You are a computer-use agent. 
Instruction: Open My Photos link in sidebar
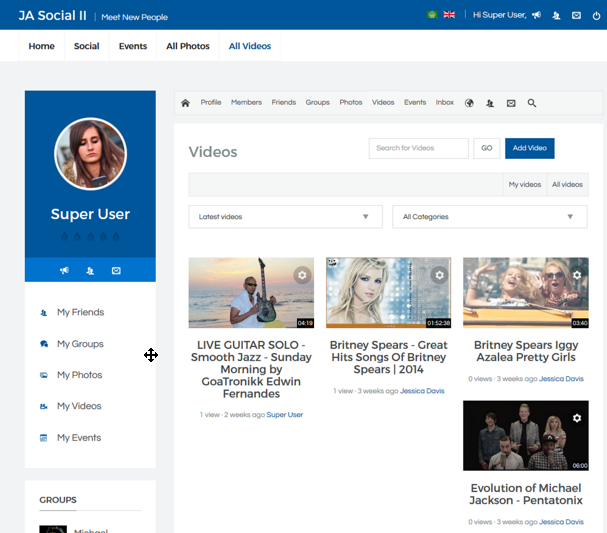coord(80,375)
